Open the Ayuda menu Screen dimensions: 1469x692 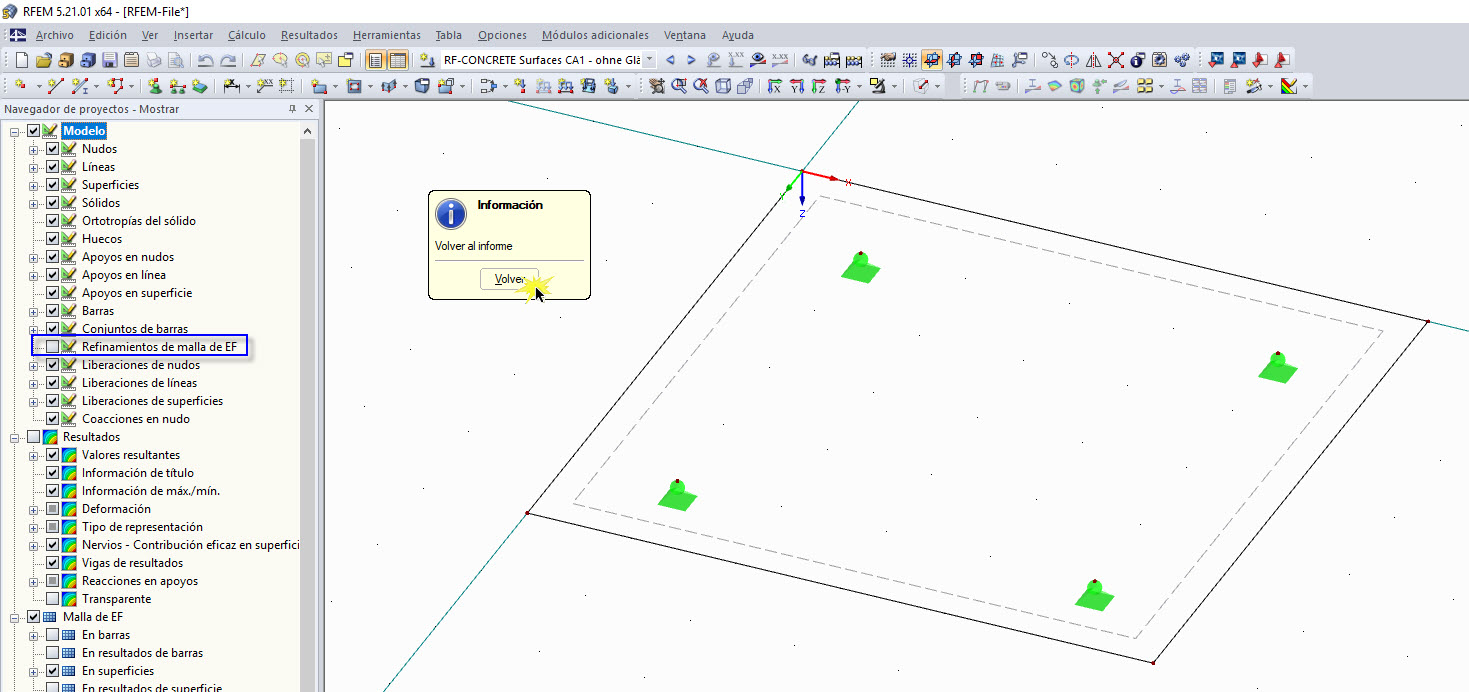[x=738, y=35]
